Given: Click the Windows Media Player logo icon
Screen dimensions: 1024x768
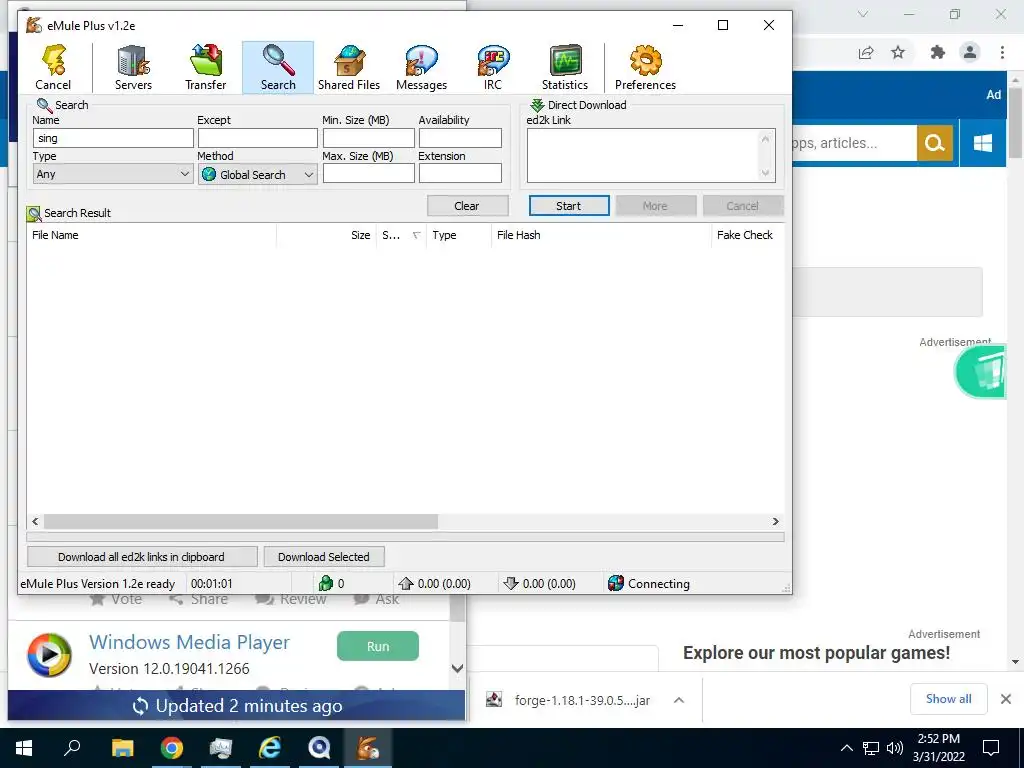Looking at the screenshot, I should (49, 654).
